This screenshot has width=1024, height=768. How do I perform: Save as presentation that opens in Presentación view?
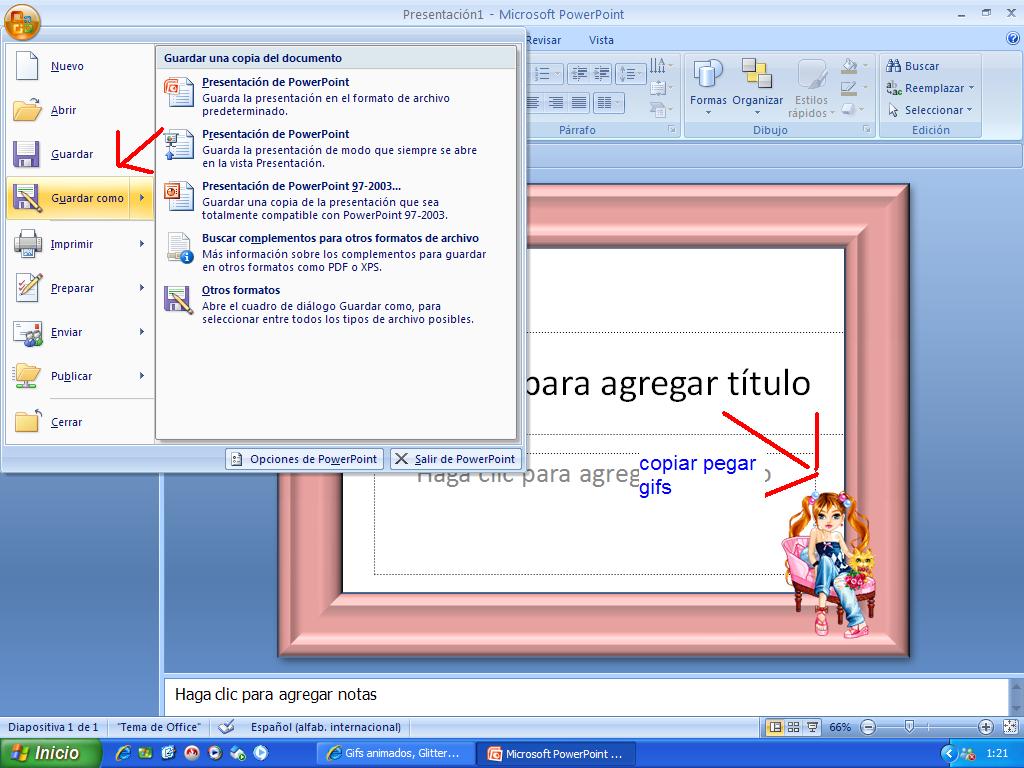pos(336,148)
